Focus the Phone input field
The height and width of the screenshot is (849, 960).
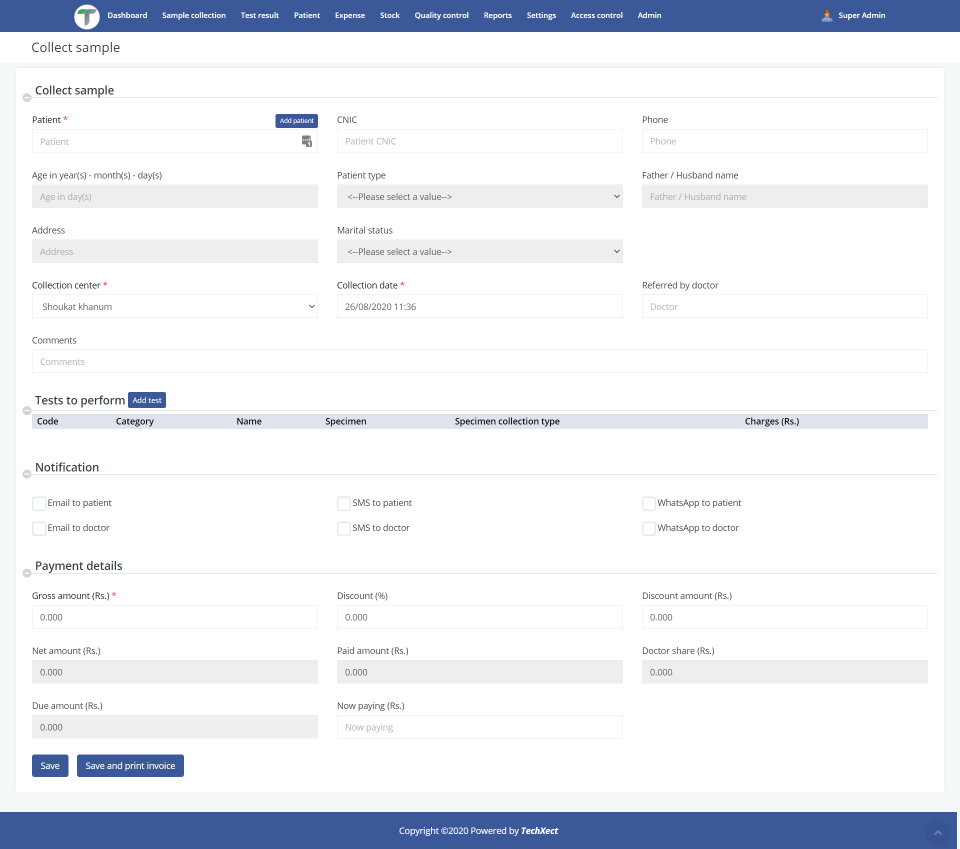pos(784,141)
